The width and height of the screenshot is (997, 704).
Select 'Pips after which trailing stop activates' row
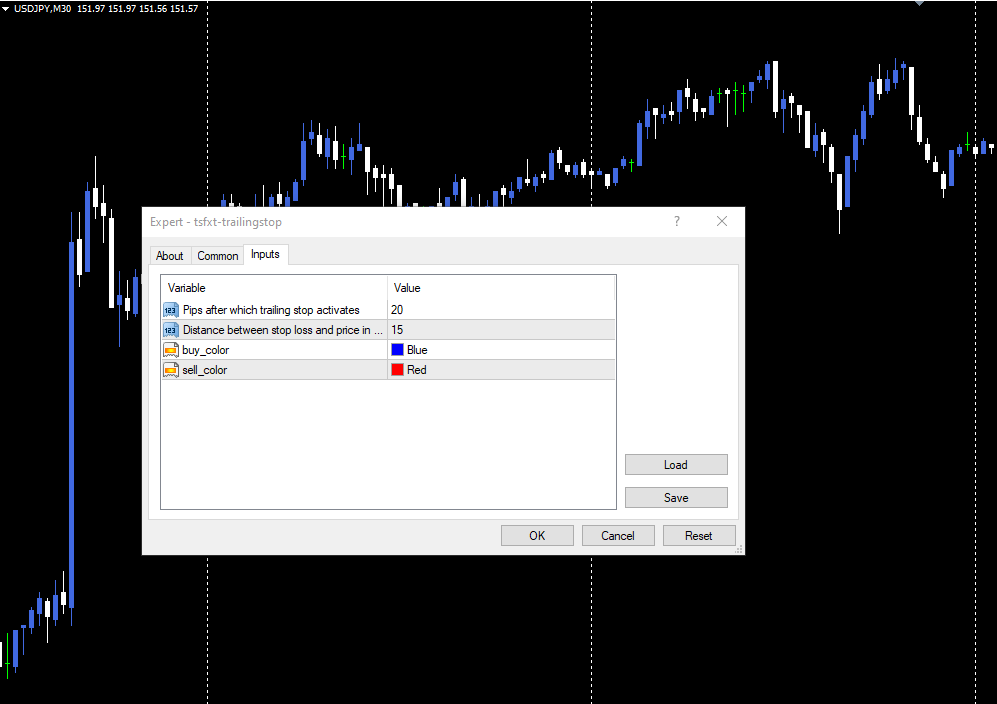coord(388,310)
